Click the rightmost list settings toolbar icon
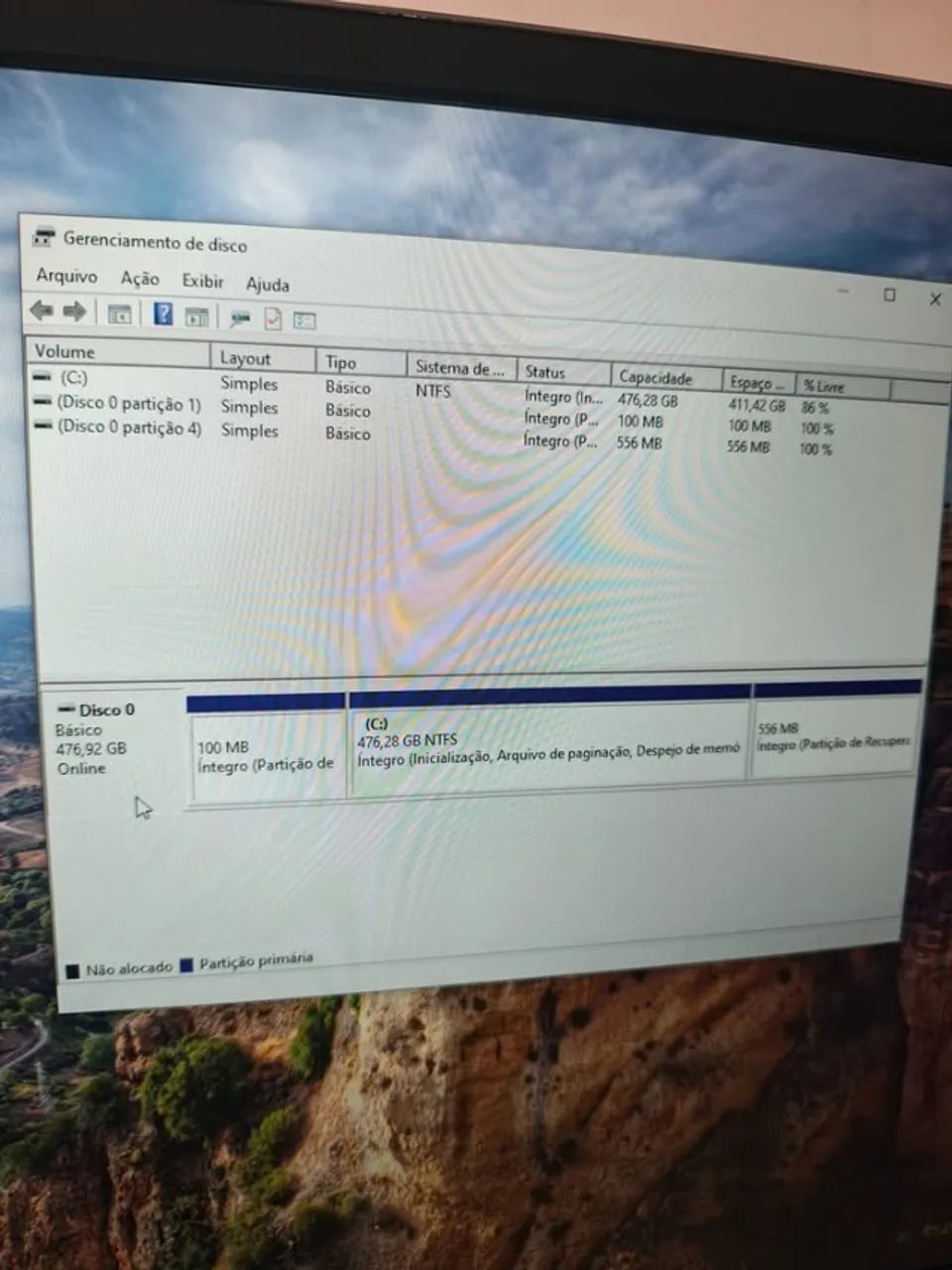 [304, 320]
